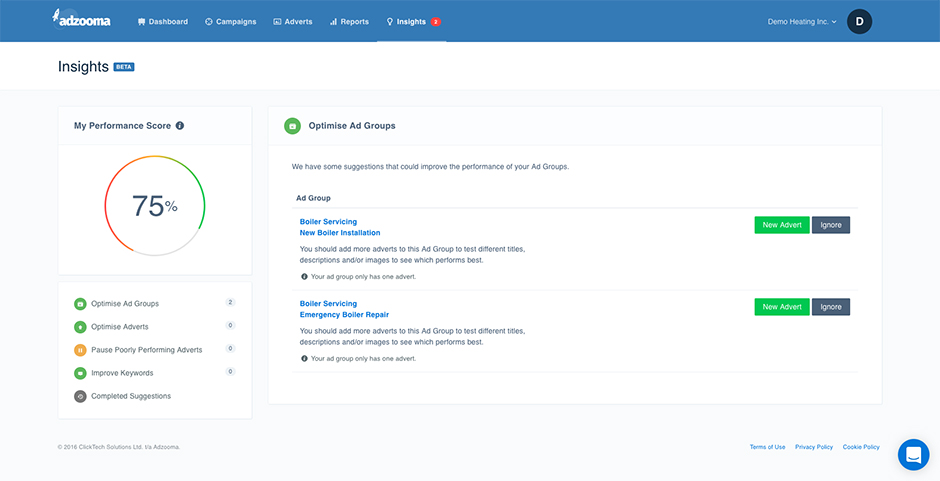Click the orange Pause Poorly Performing Adverts icon
The width and height of the screenshot is (940, 481).
pyautogui.click(x=80, y=350)
